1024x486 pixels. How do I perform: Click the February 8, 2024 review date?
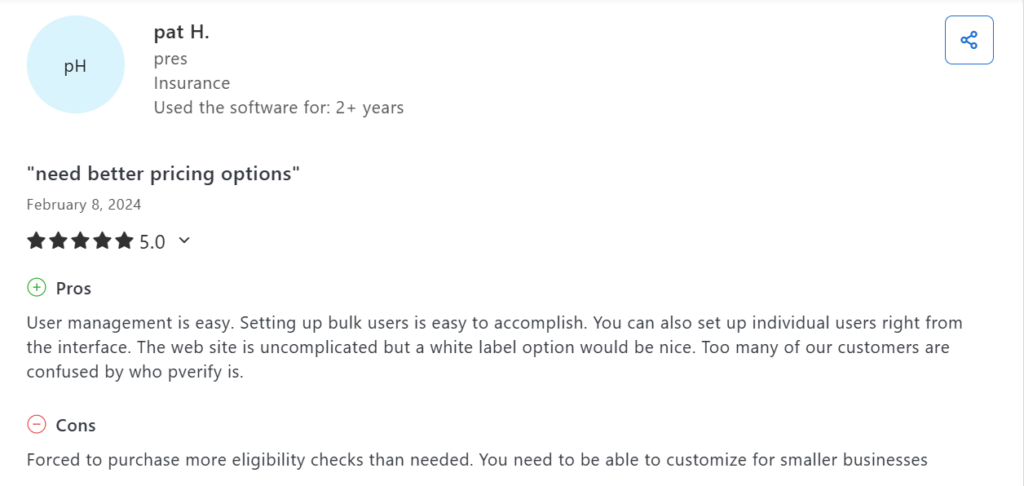click(x=84, y=205)
